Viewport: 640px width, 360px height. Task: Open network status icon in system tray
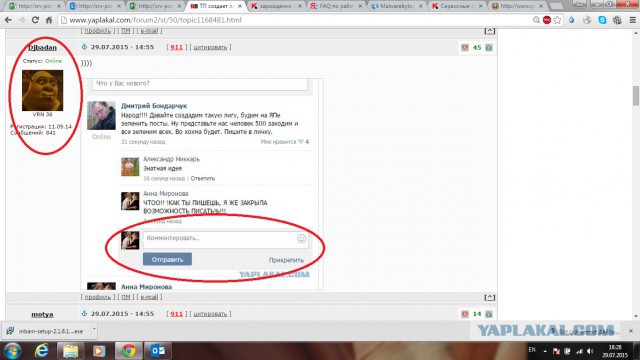click(579, 351)
